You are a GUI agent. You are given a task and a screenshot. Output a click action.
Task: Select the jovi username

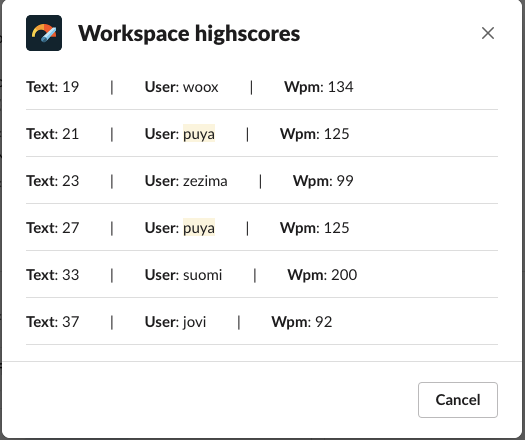194,322
